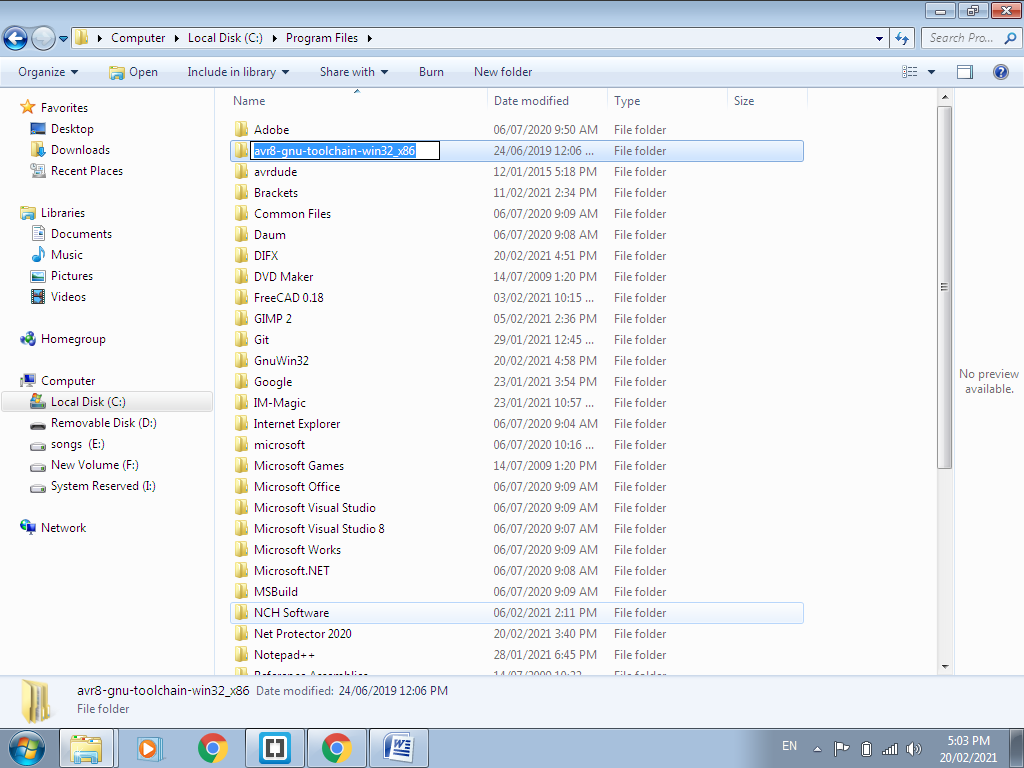Viewport: 1024px width, 768px height.
Task: Open Microsoft Word from the taskbar
Action: coord(398,748)
